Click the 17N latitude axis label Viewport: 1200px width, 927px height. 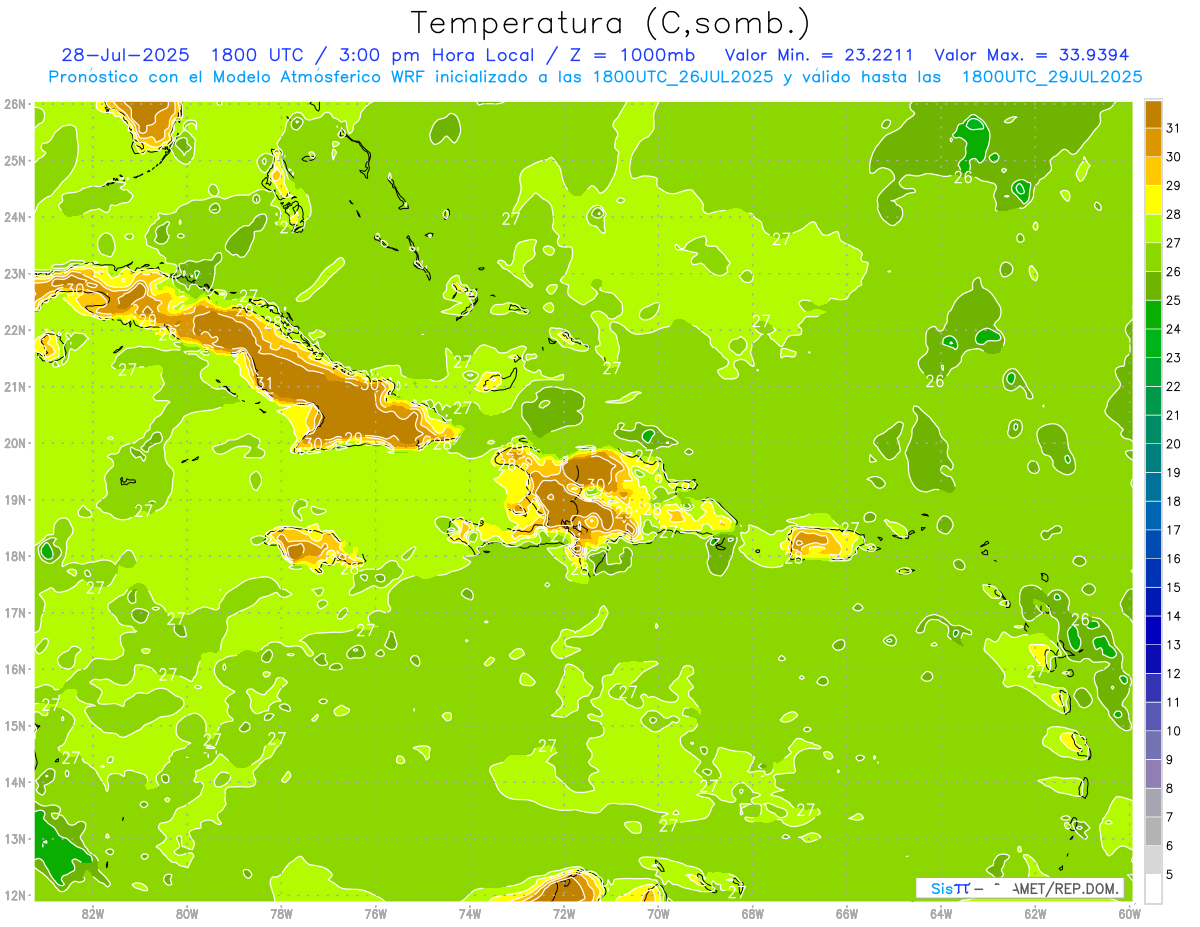pos(15,612)
